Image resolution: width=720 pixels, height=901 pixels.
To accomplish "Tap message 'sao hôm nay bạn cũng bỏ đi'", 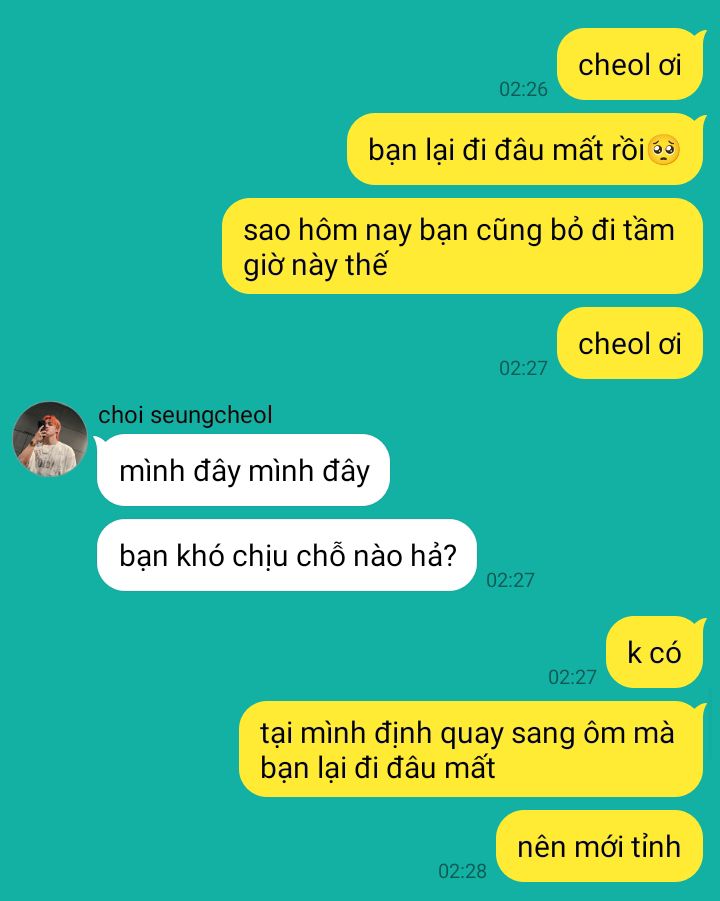I will point(463,247).
